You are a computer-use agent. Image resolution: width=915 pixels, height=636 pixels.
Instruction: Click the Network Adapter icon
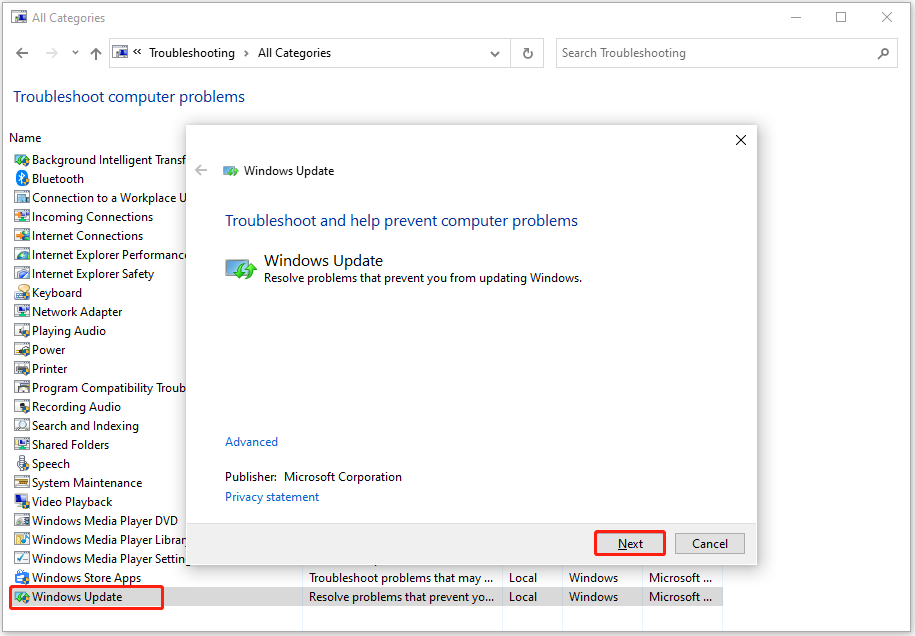tap(22, 312)
